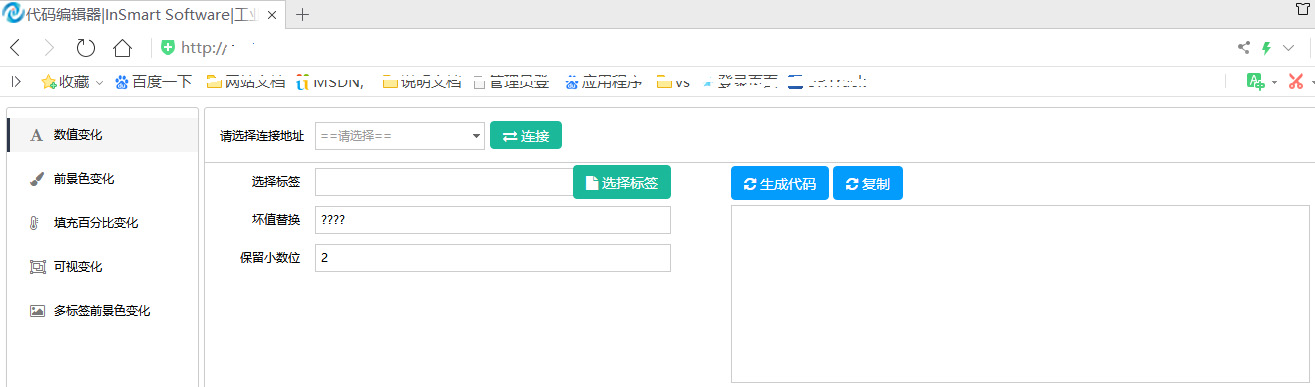Click the letter A icon beside 数值变化
Screen dimensions: 1315x387
tap(37, 135)
